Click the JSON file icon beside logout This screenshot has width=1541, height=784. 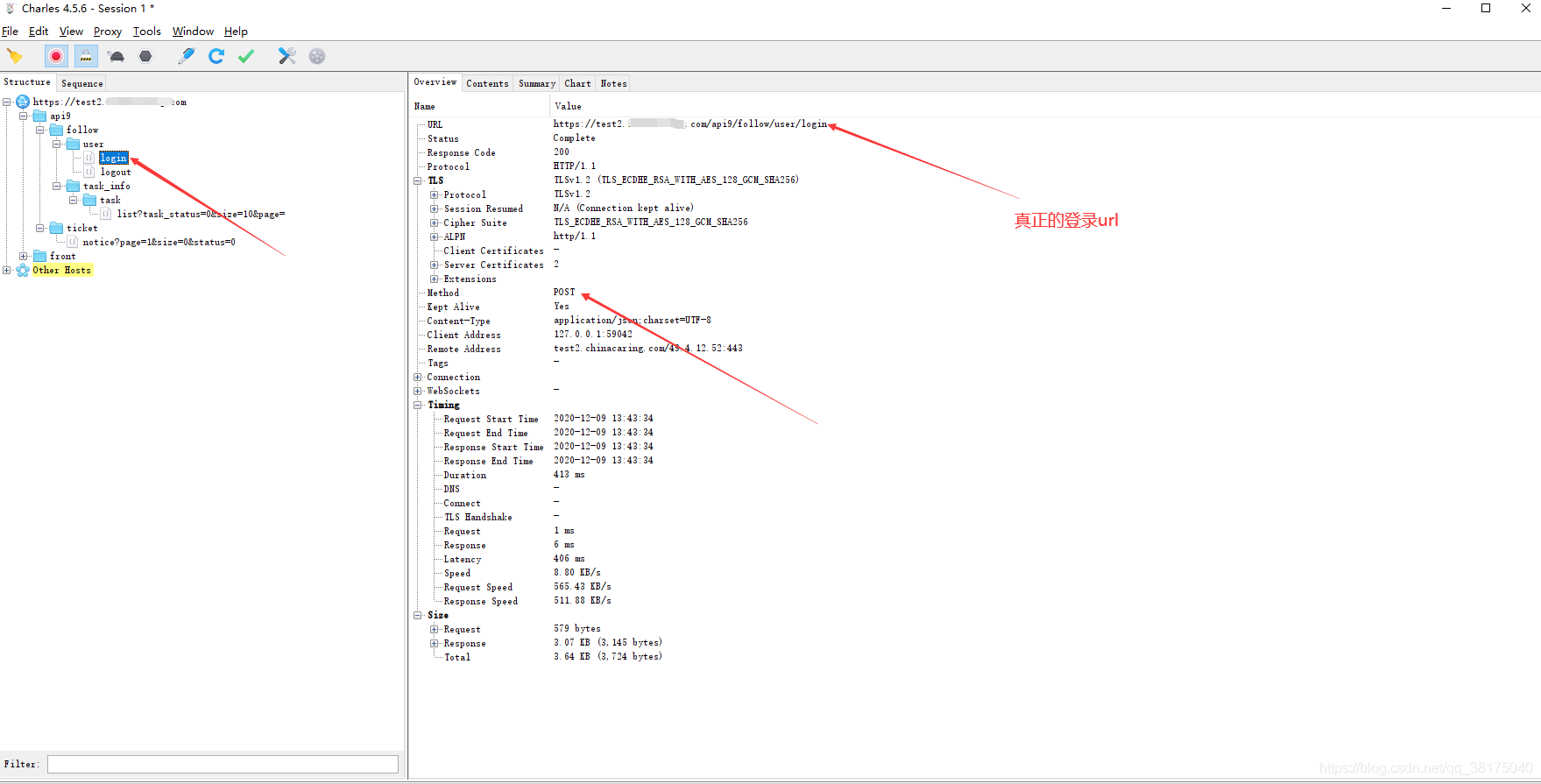tap(89, 173)
